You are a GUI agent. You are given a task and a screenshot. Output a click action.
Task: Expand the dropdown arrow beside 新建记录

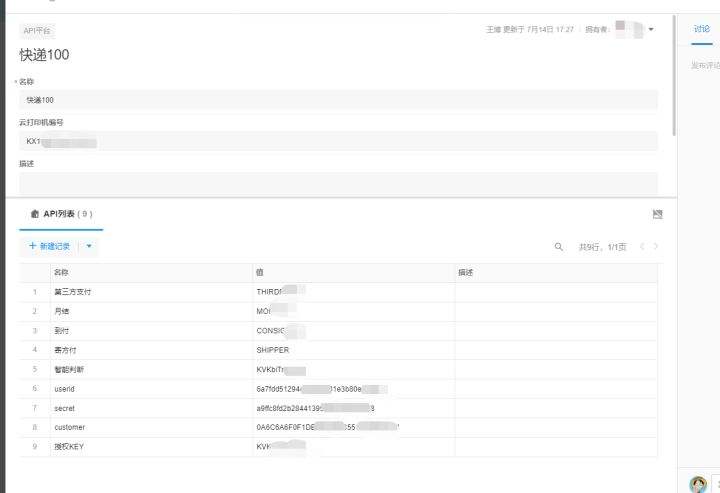pyautogui.click(x=88, y=245)
